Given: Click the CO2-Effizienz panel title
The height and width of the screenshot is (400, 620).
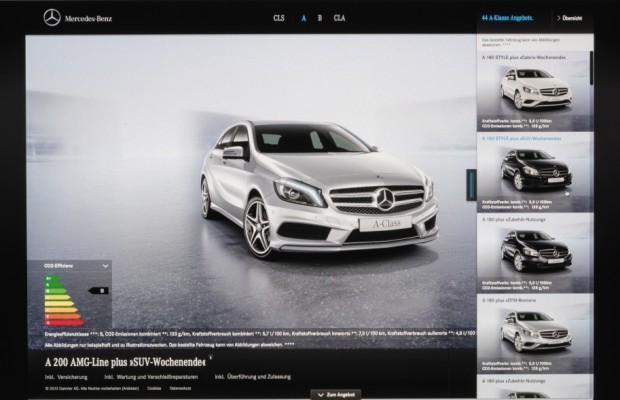Looking at the screenshot, I should coord(59,266).
